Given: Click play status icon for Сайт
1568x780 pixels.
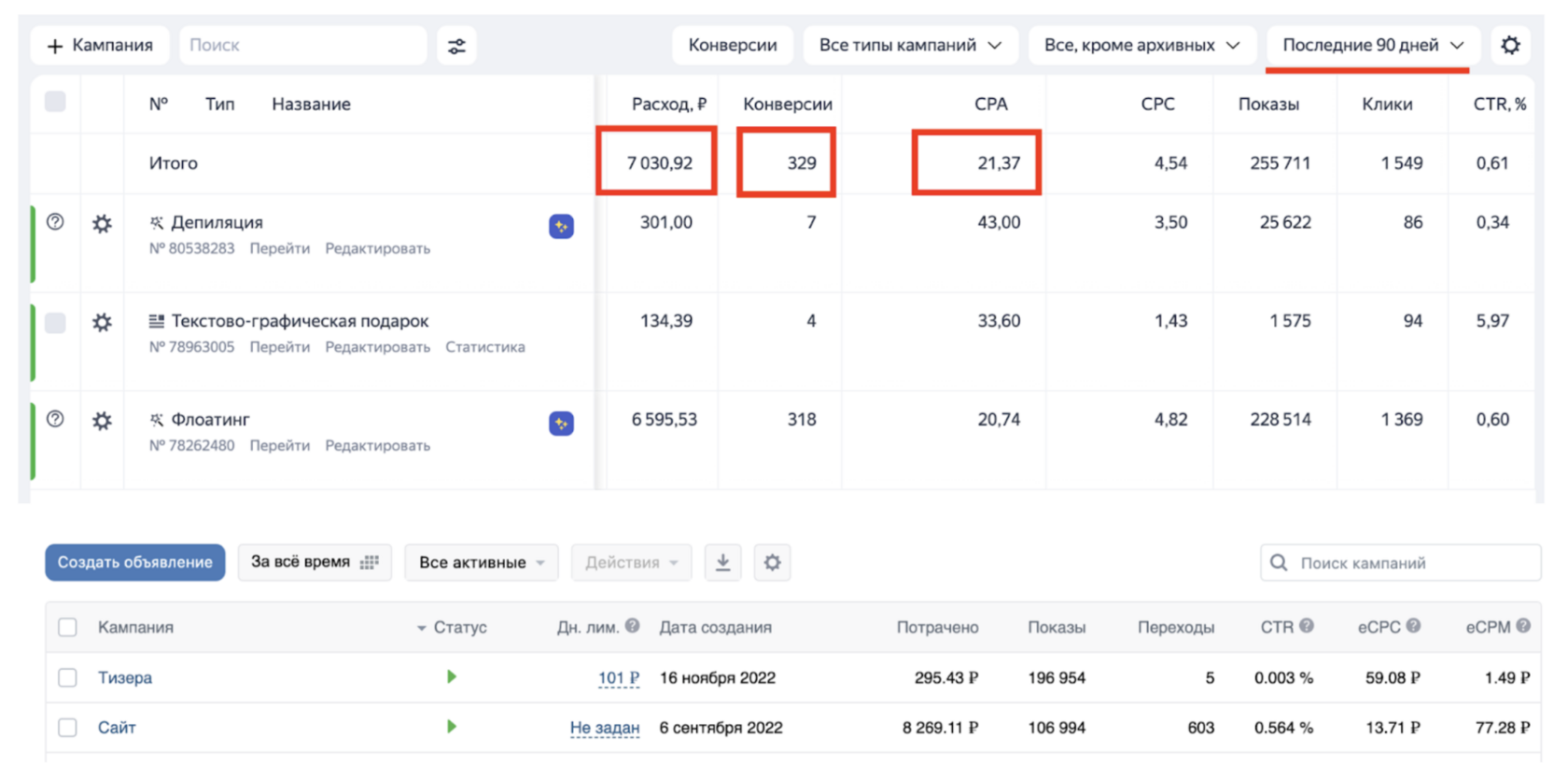Looking at the screenshot, I should [x=452, y=726].
